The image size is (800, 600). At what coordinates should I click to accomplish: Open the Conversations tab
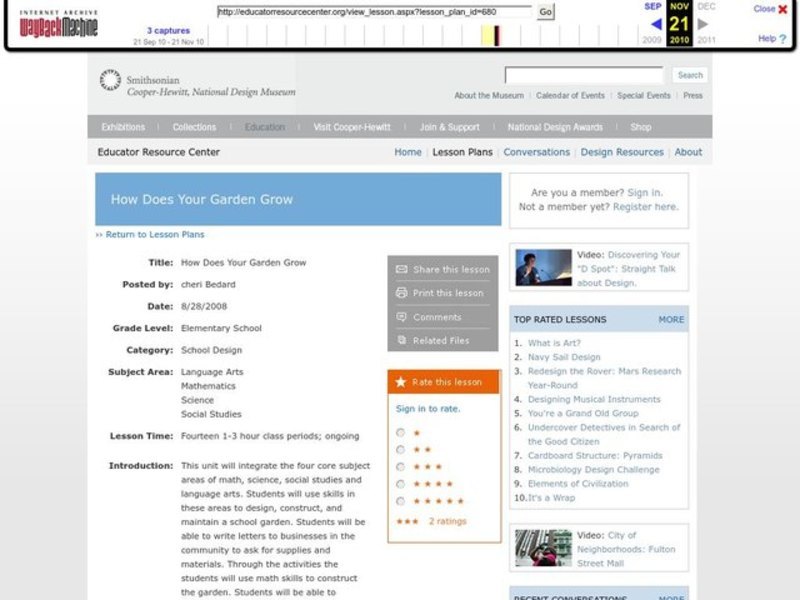[x=536, y=152]
